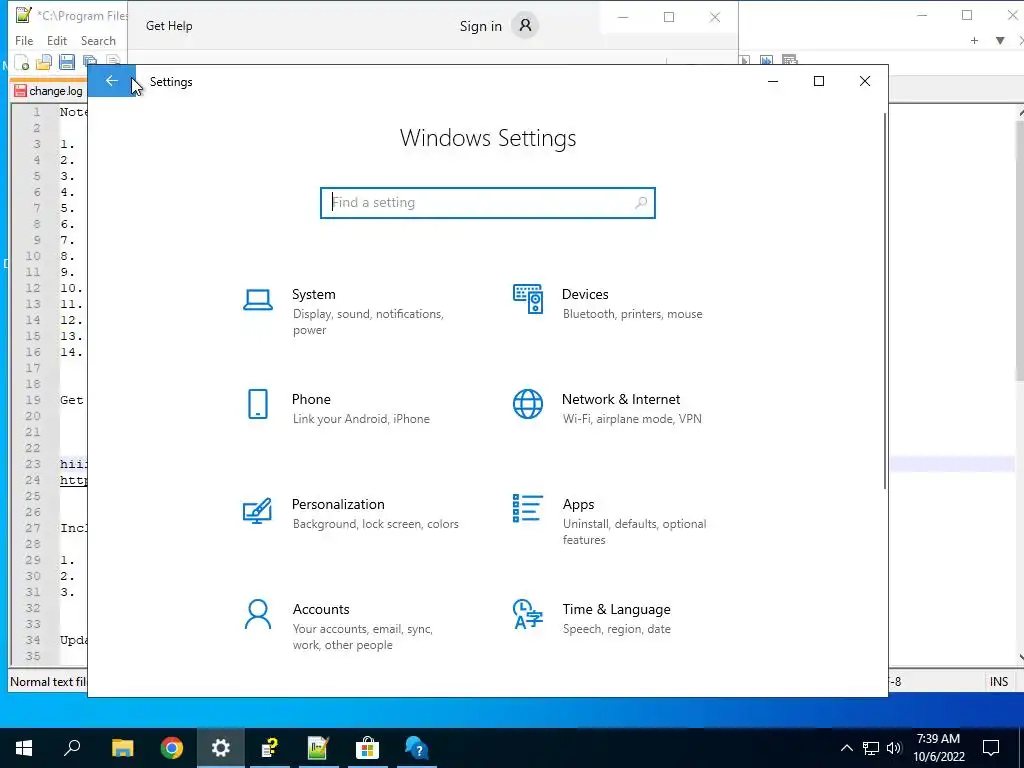The width and height of the screenshot is (1024, 768).
Task: Click INS indicator in Notepad++ status bar
Action: (x=999, y=682)
